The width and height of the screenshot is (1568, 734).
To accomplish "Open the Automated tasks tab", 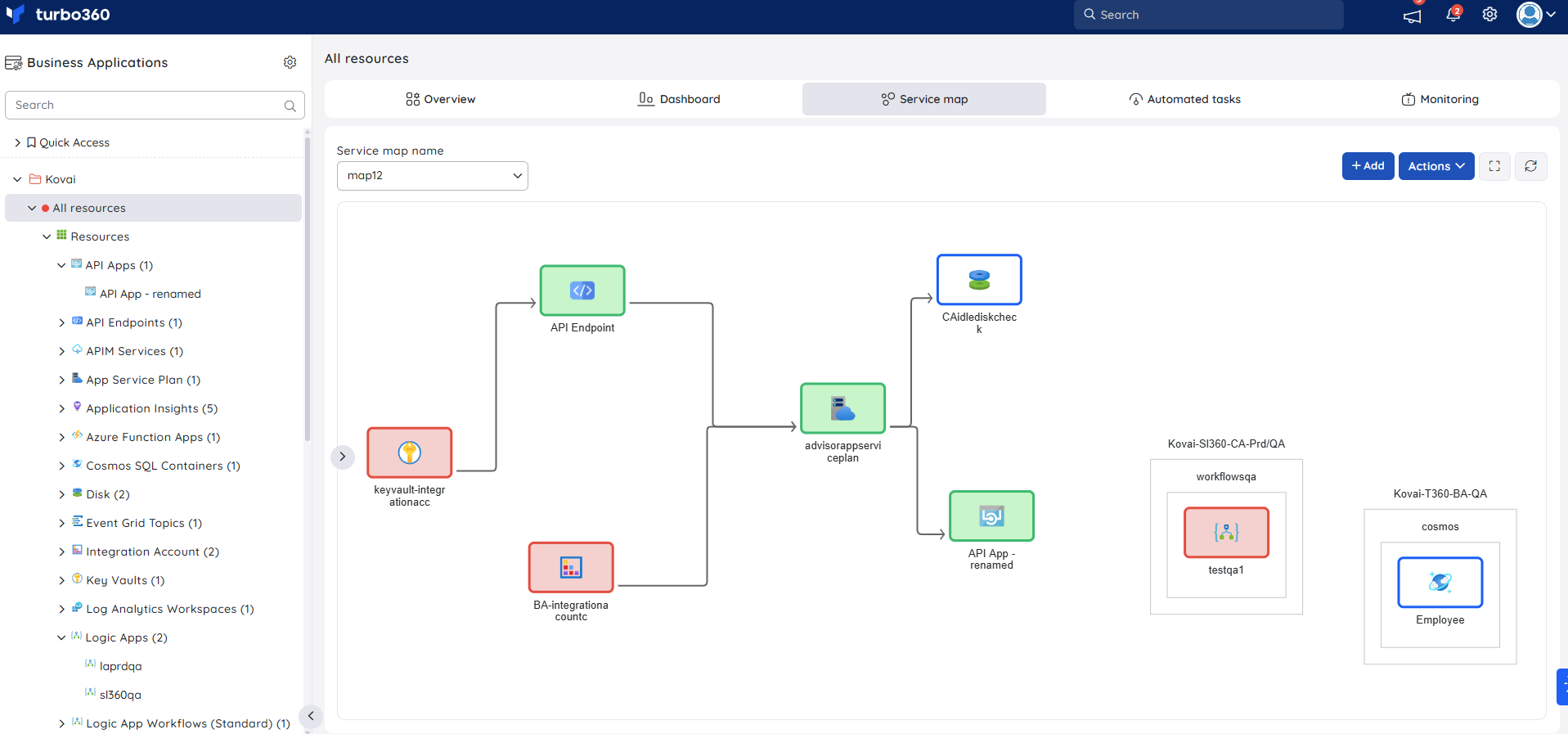I will point(1184,99).
